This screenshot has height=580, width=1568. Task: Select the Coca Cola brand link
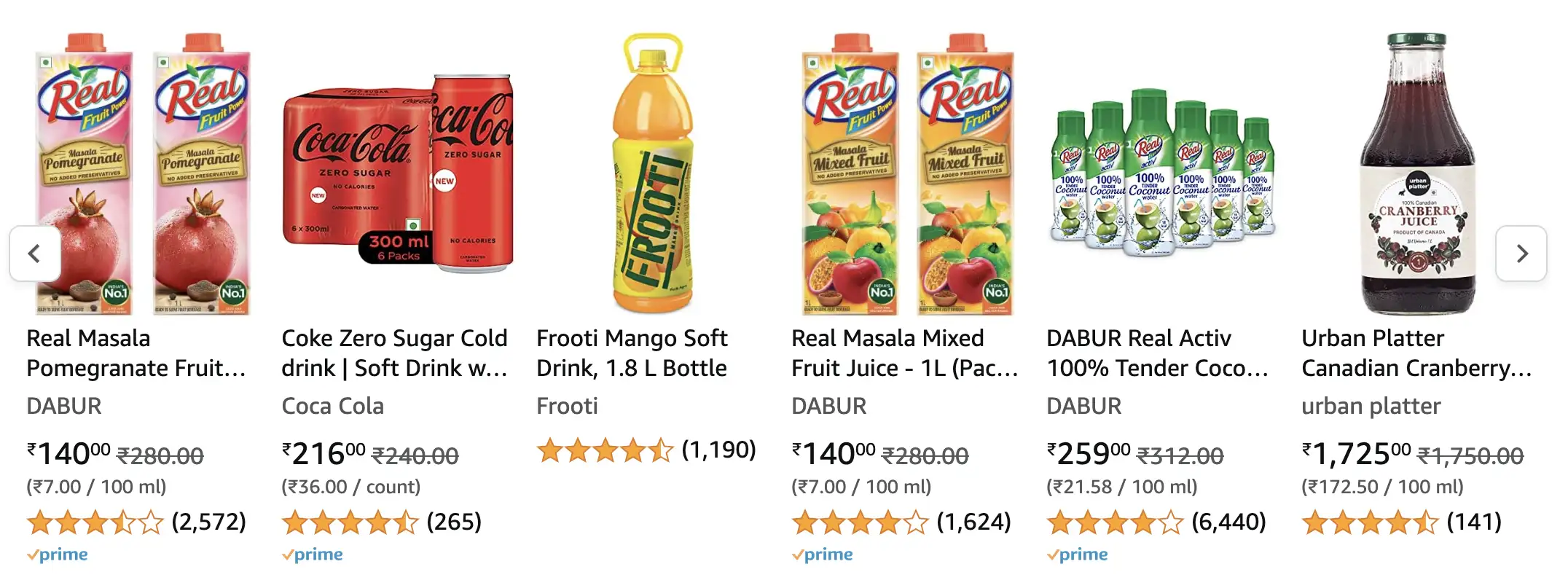pos(333,407)
